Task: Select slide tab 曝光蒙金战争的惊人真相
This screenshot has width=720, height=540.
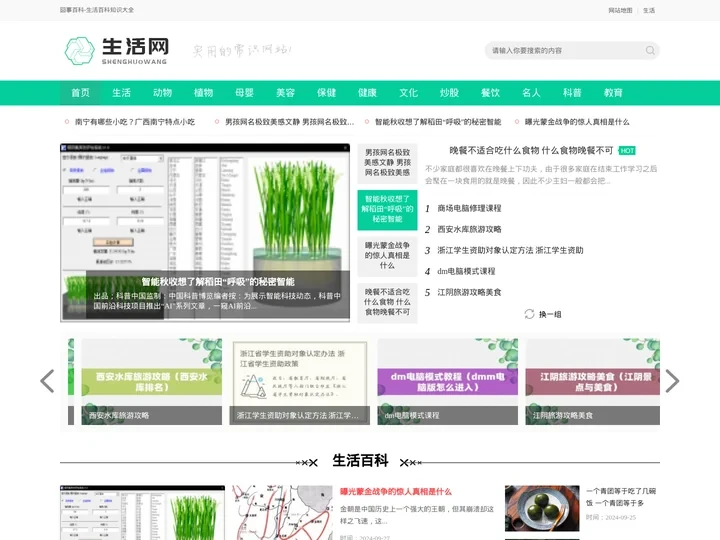Action: click(388, 256)
